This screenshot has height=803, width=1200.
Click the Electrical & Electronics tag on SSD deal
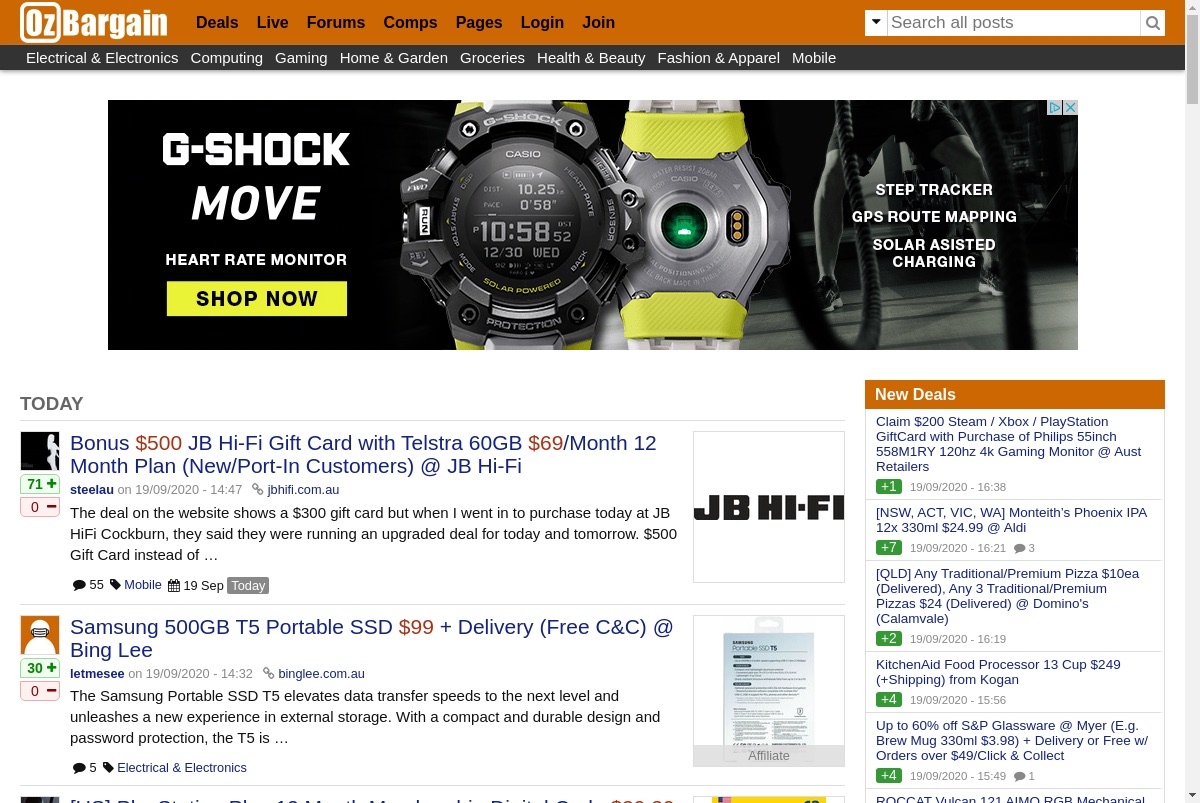coord(182,768)
